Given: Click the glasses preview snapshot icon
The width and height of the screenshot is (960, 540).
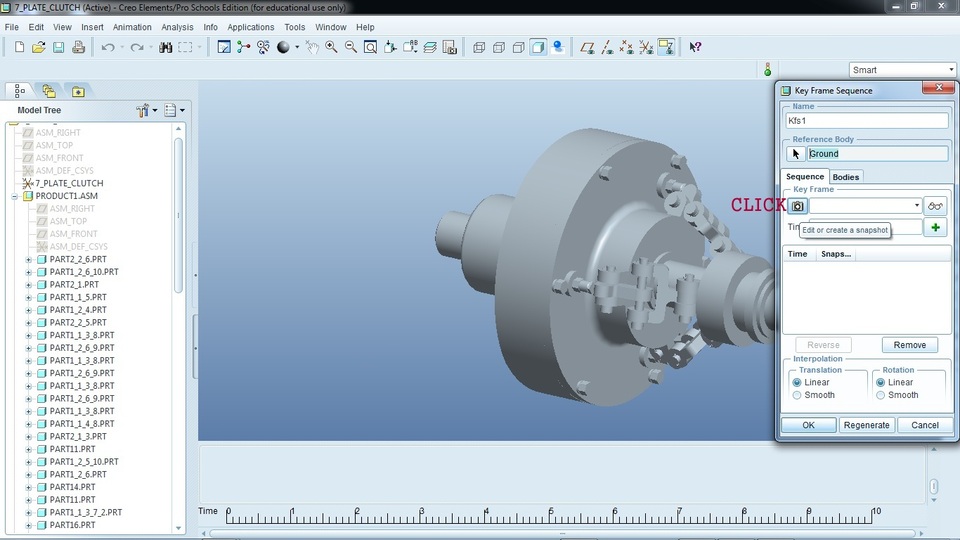Looking at the screenshot, I should point(935,206).
